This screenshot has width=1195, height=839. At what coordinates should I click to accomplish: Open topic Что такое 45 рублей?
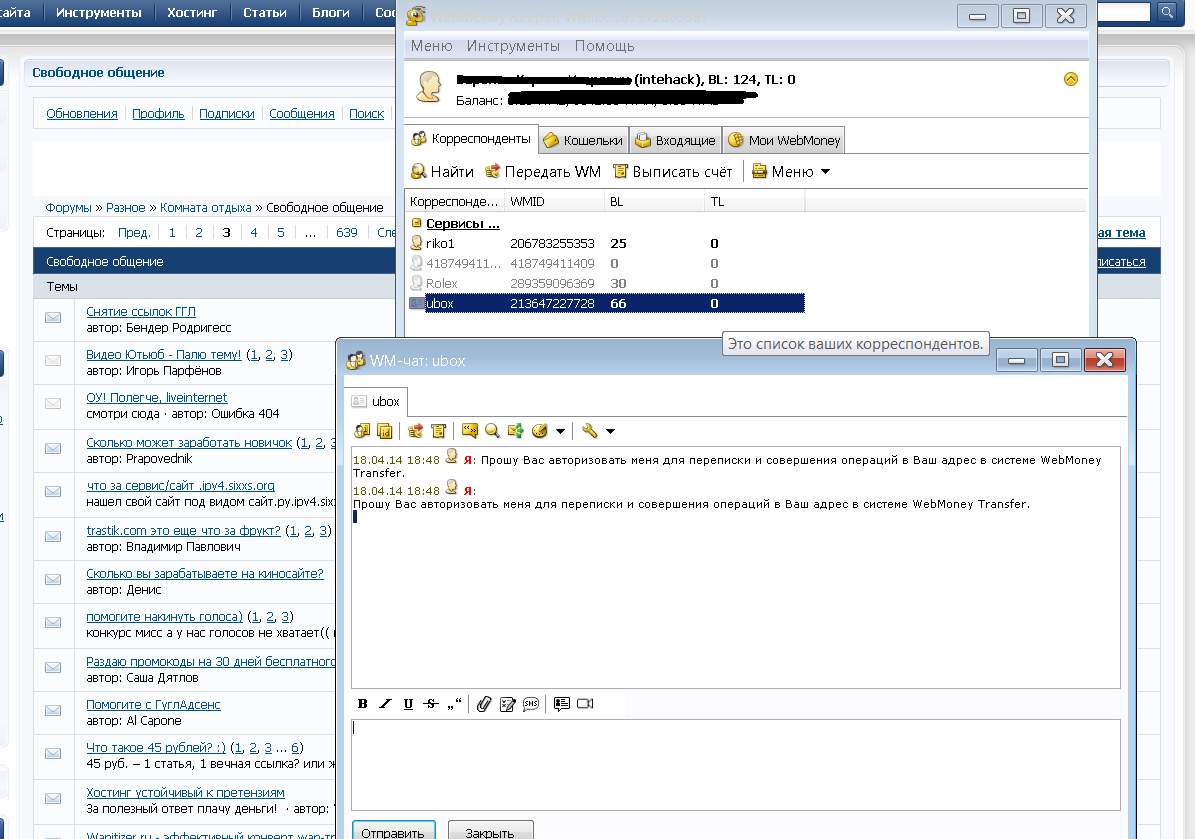tap(156, 748)
